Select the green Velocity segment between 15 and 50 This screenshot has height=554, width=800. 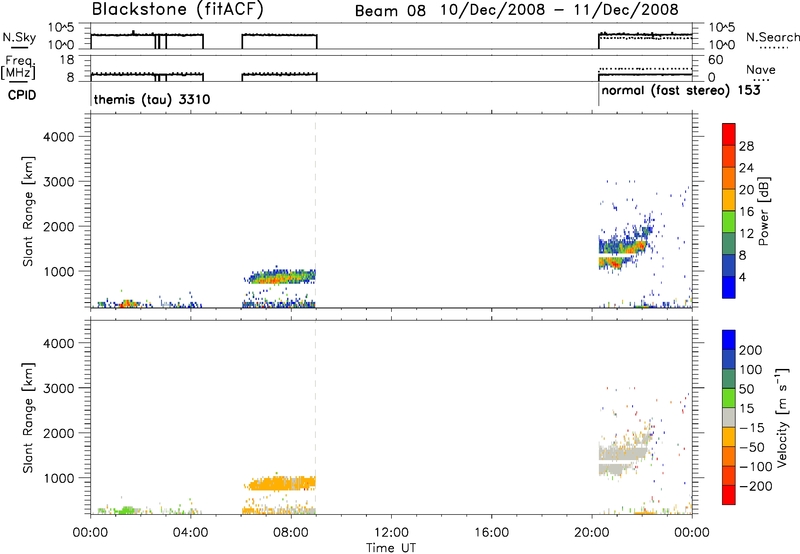coord(729,398)
